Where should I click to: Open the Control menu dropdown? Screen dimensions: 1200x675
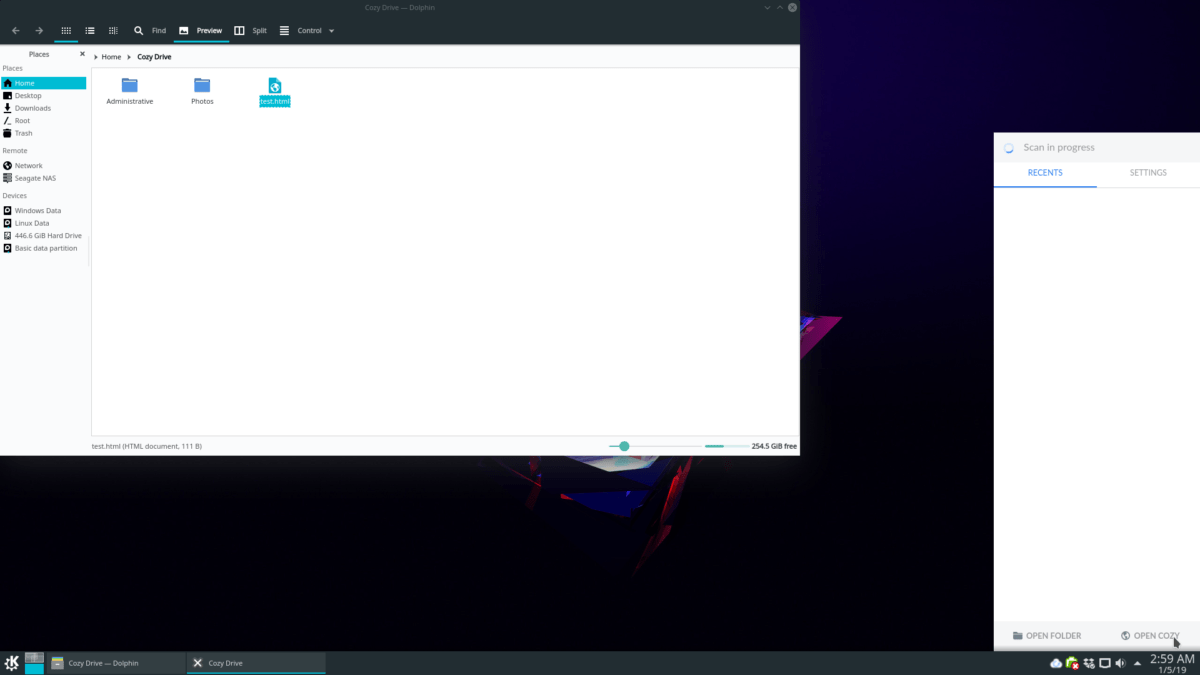[x=307, y=31]
